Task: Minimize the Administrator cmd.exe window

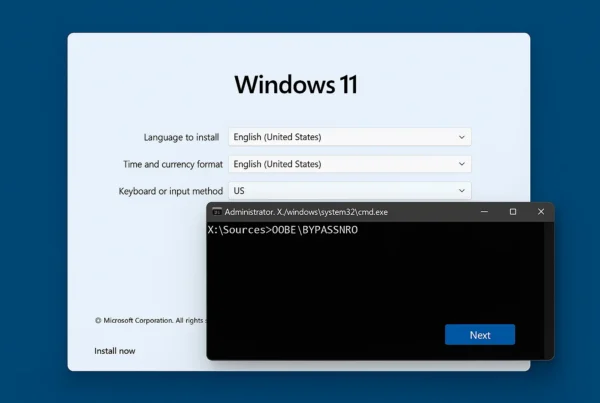Action: (484, 212)
